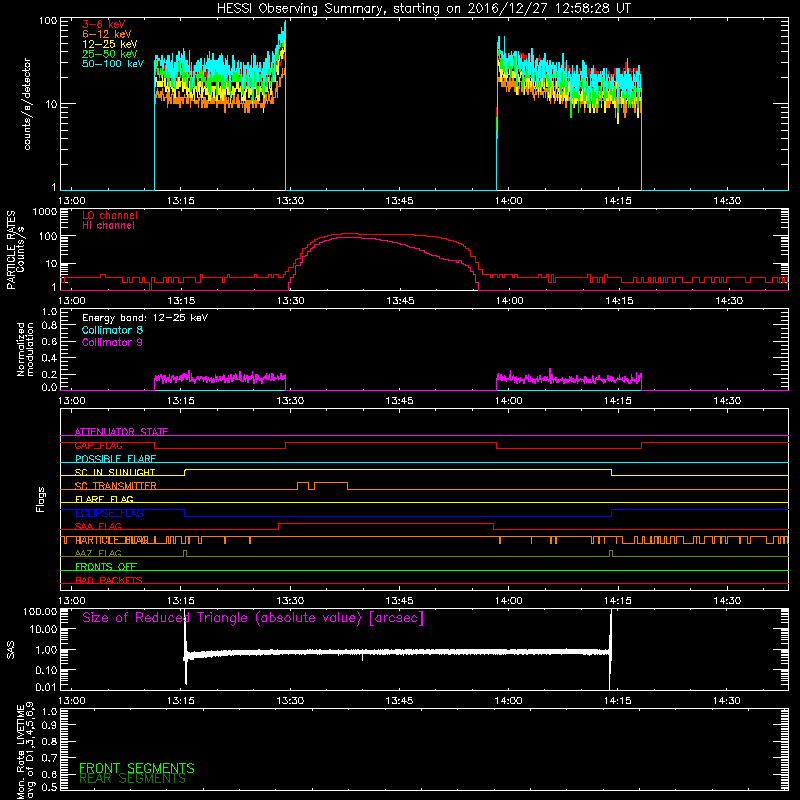Click the GAP_FLAG label

pos(98,445)
